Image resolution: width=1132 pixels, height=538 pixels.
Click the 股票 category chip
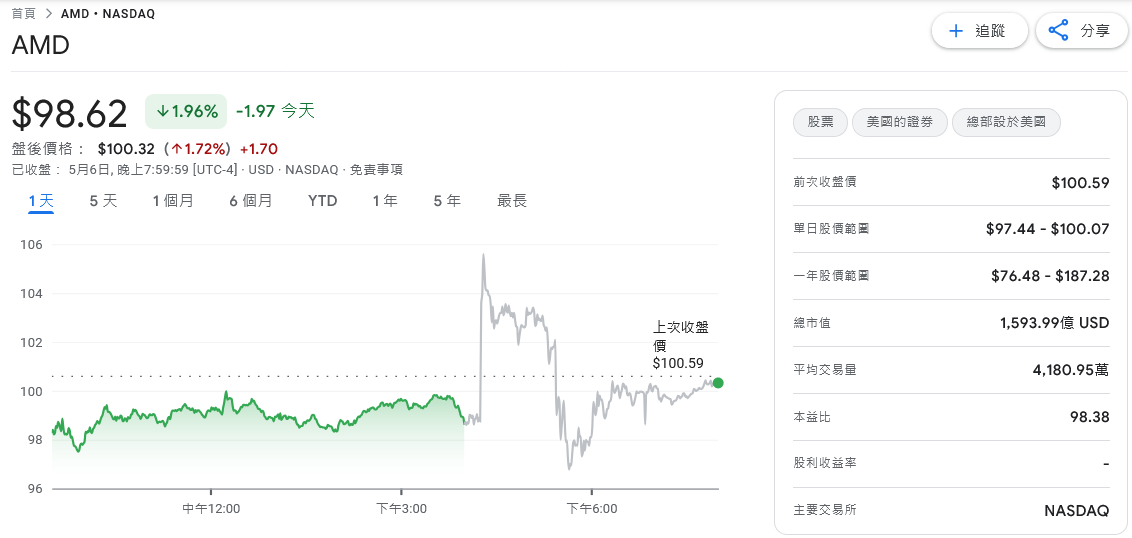(x=820, y=122)
